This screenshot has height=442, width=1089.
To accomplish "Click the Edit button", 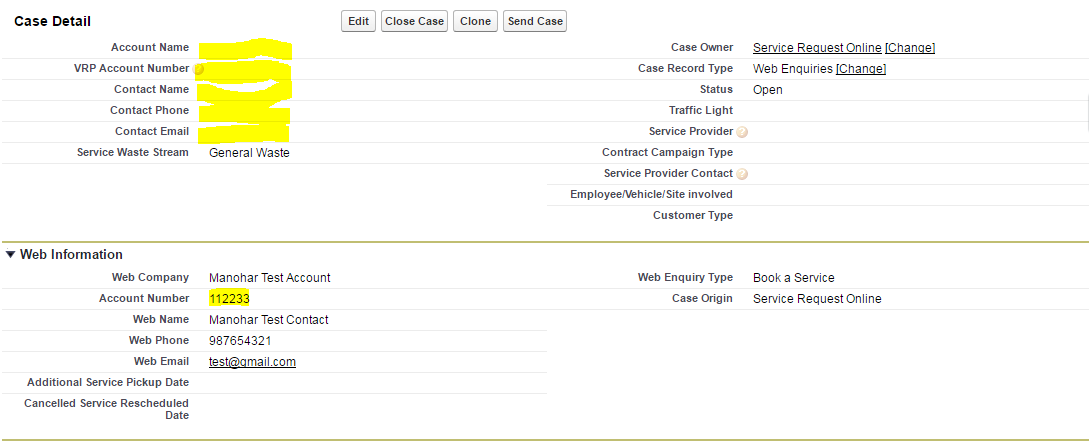I will (x=358, y=21).
